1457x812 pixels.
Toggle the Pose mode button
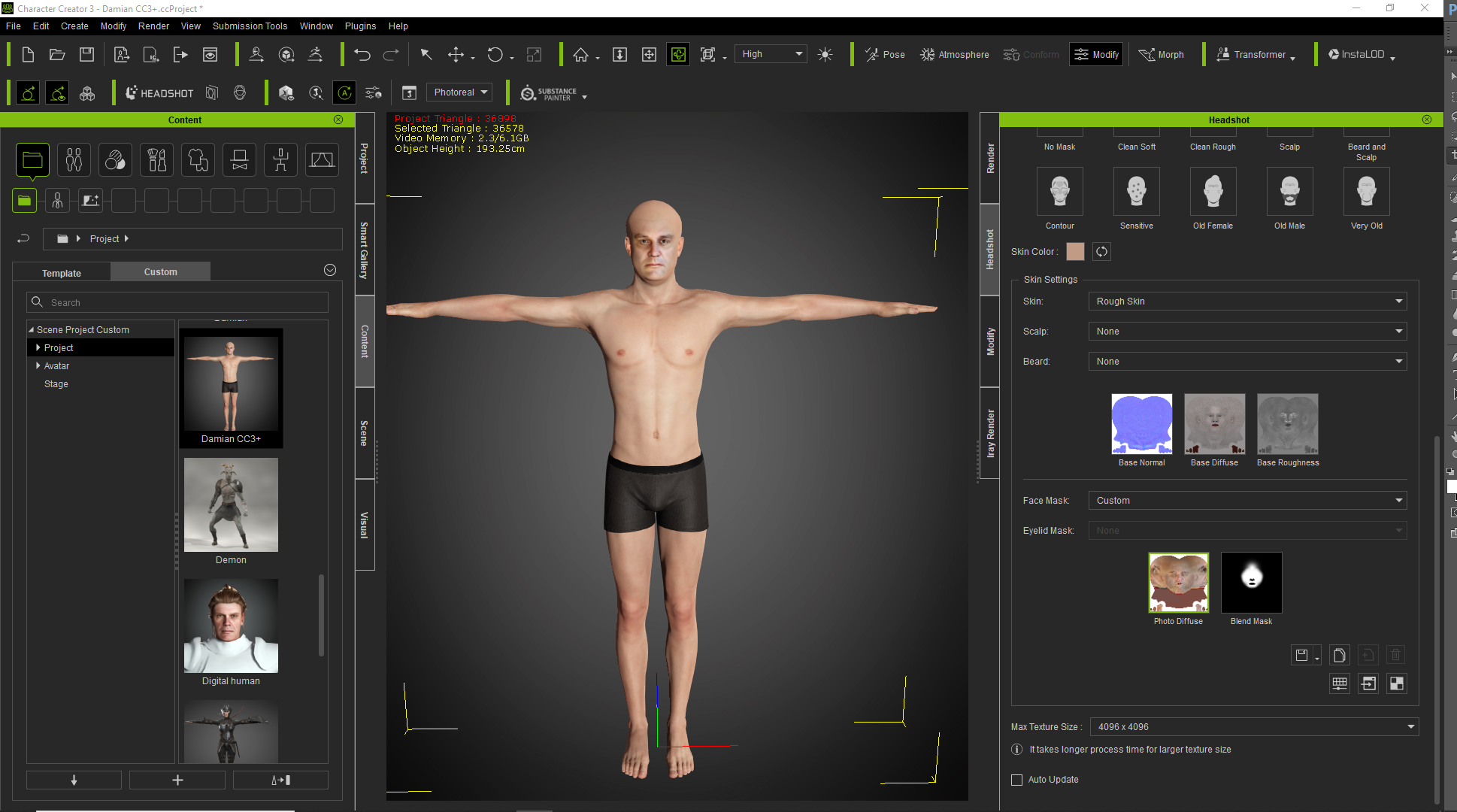tap(885, 54)
